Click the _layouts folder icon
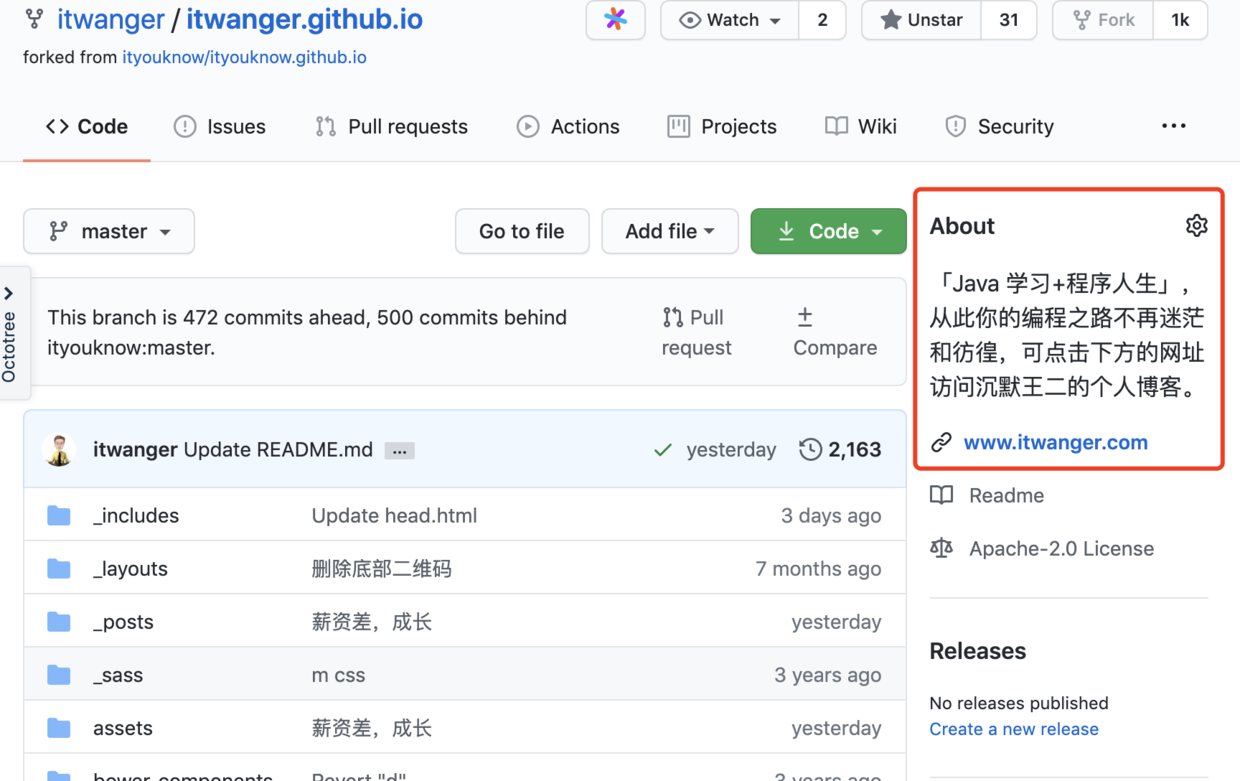The image size is (1240, 781). [59, 569]
